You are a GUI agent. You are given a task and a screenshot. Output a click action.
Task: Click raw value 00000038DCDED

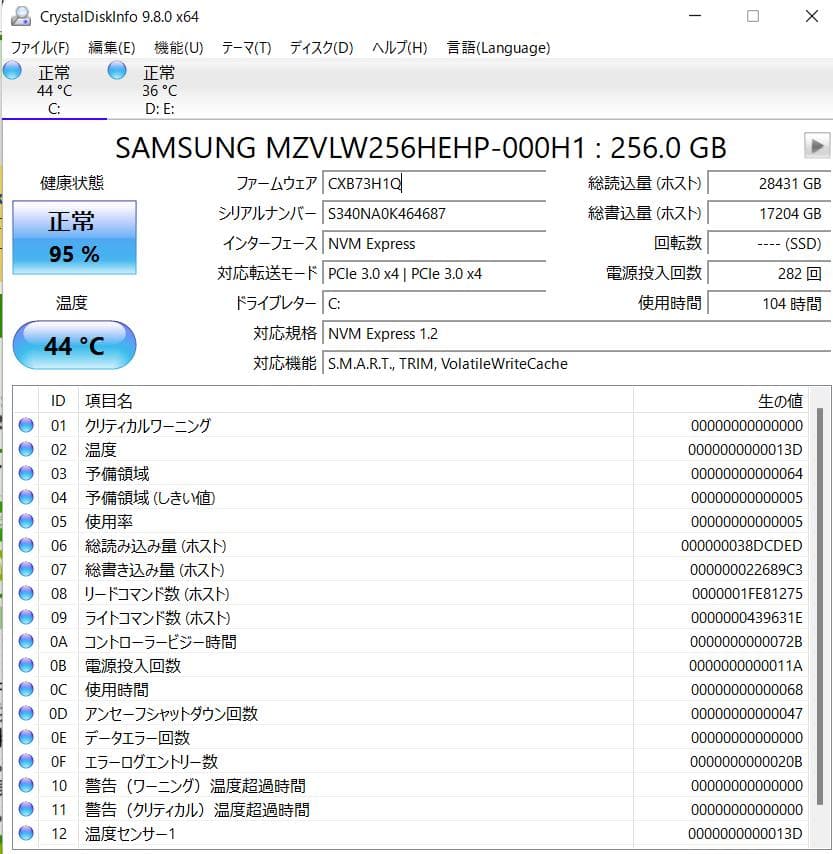click(x=741, y=545)
